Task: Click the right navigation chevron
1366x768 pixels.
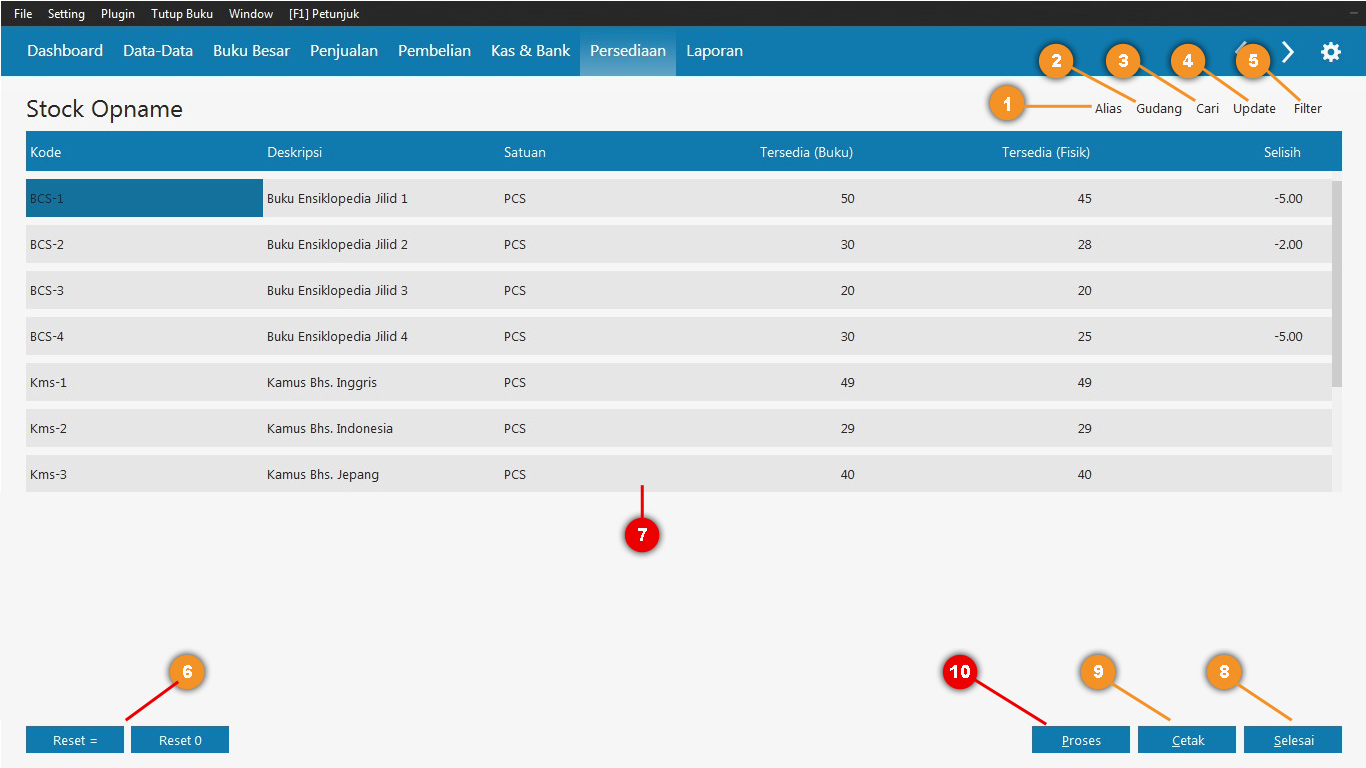Action: (1288, 51)
